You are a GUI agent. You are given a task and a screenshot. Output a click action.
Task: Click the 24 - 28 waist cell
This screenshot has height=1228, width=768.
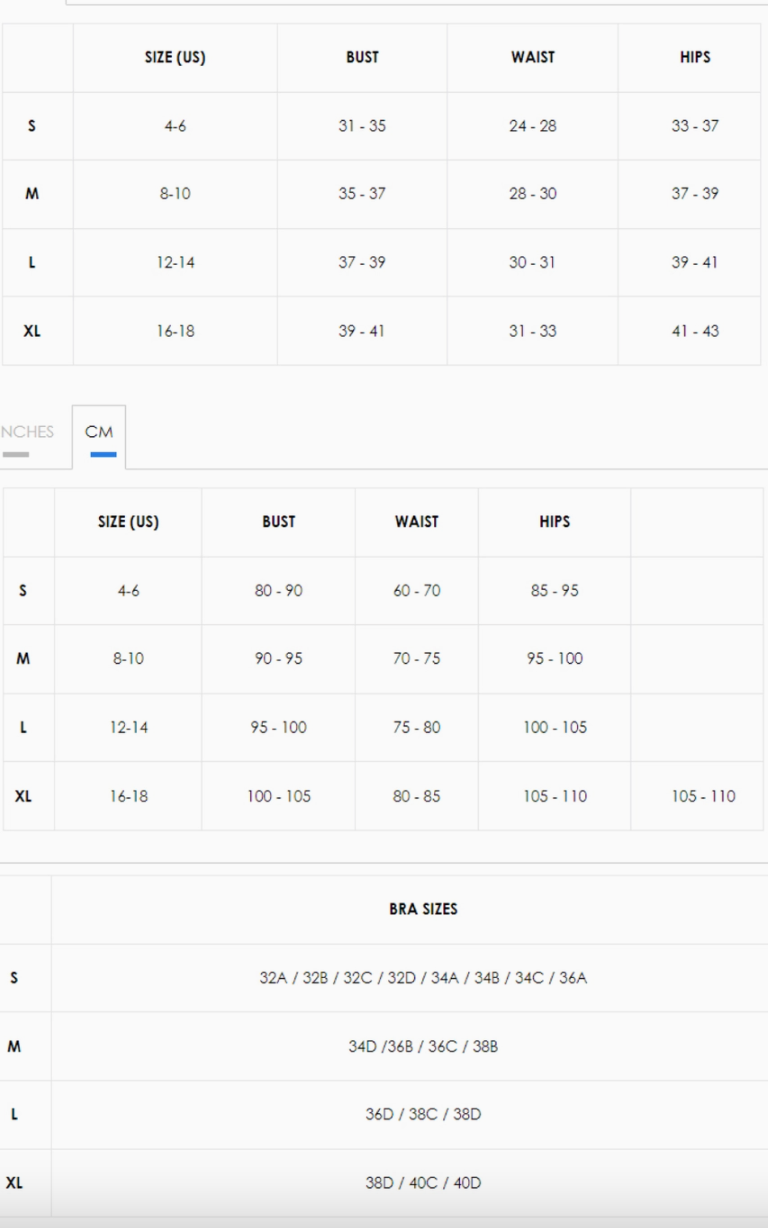tap(533, 126)
